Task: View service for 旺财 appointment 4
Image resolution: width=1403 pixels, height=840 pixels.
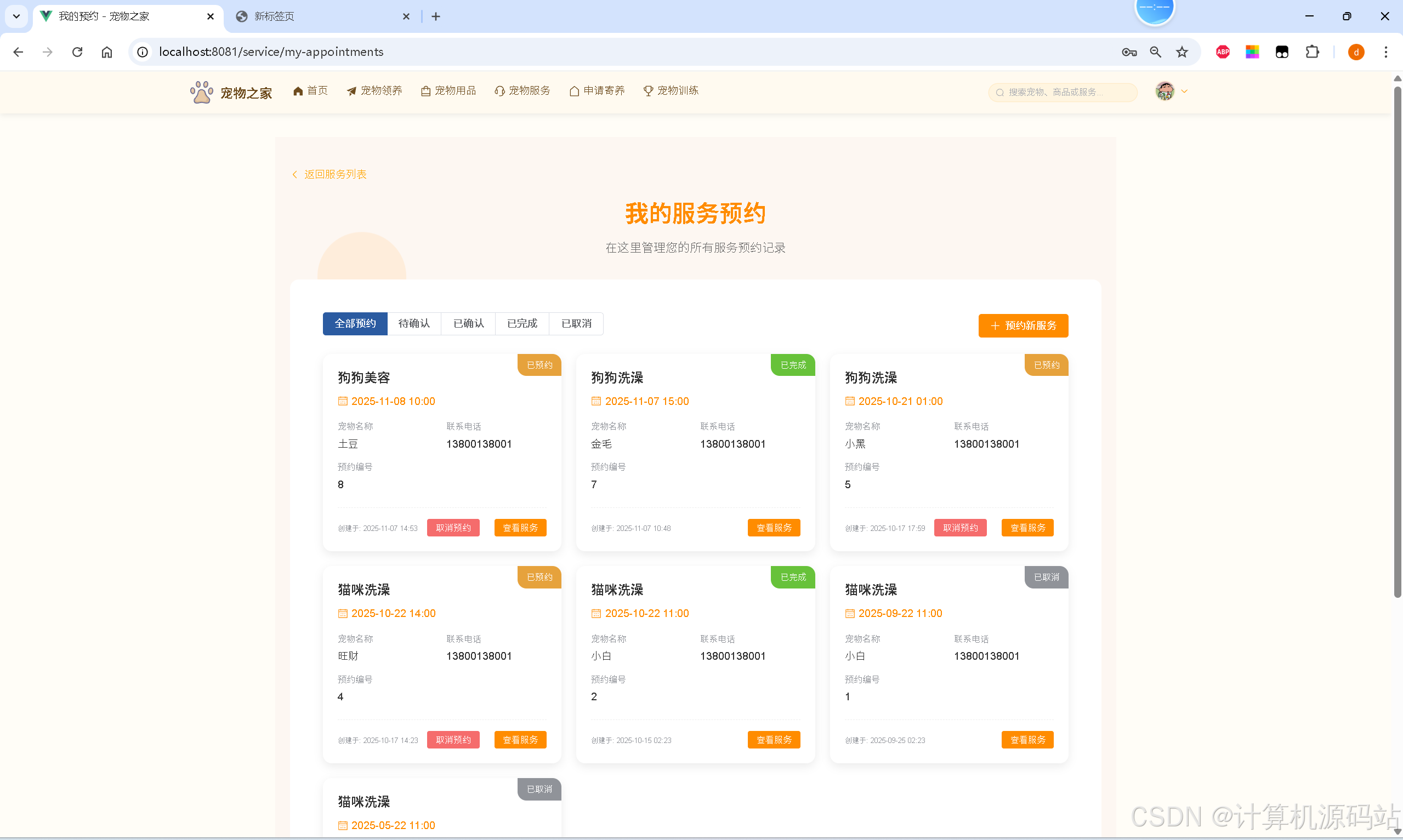Action: tap(520, 740)
